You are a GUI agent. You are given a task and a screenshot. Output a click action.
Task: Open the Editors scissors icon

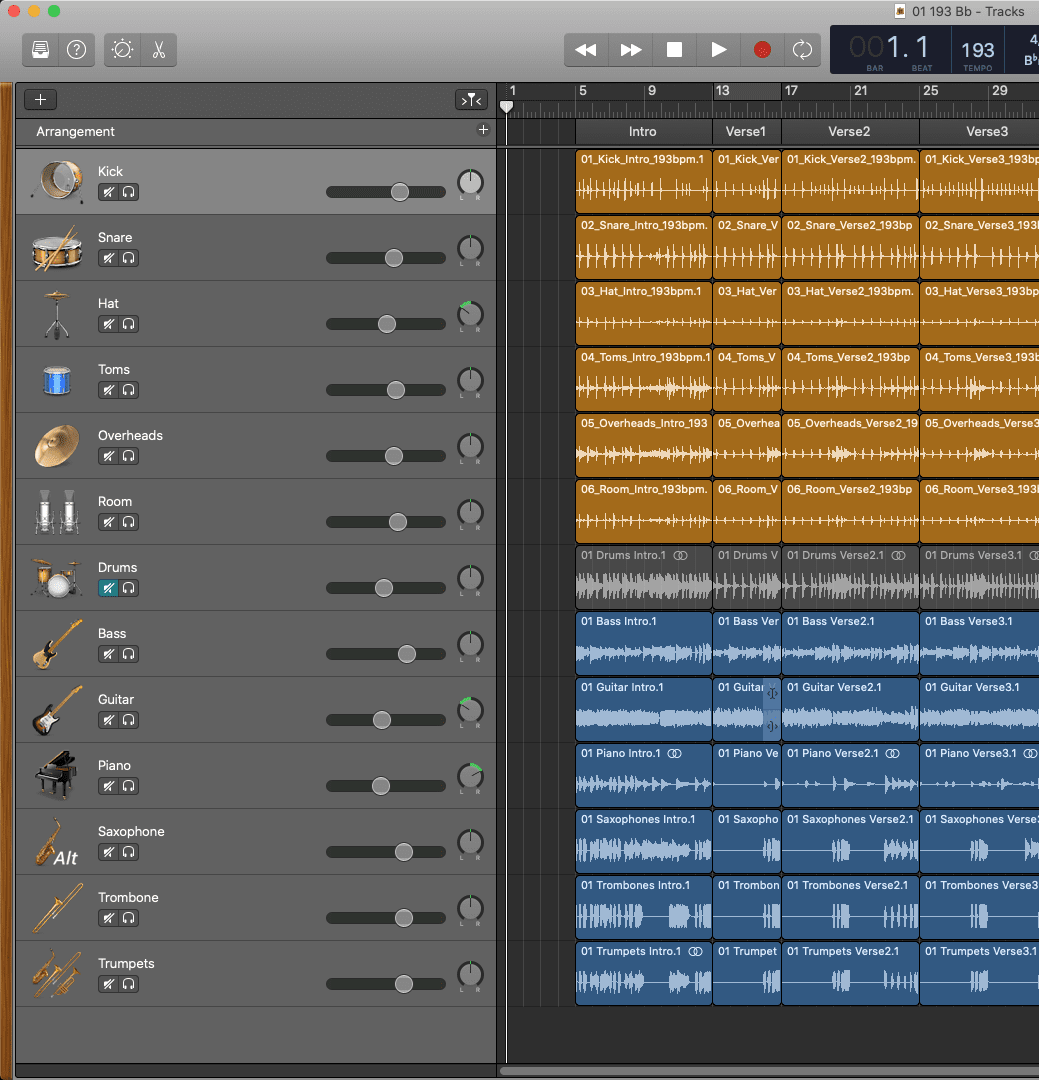[x=158, y=50]
